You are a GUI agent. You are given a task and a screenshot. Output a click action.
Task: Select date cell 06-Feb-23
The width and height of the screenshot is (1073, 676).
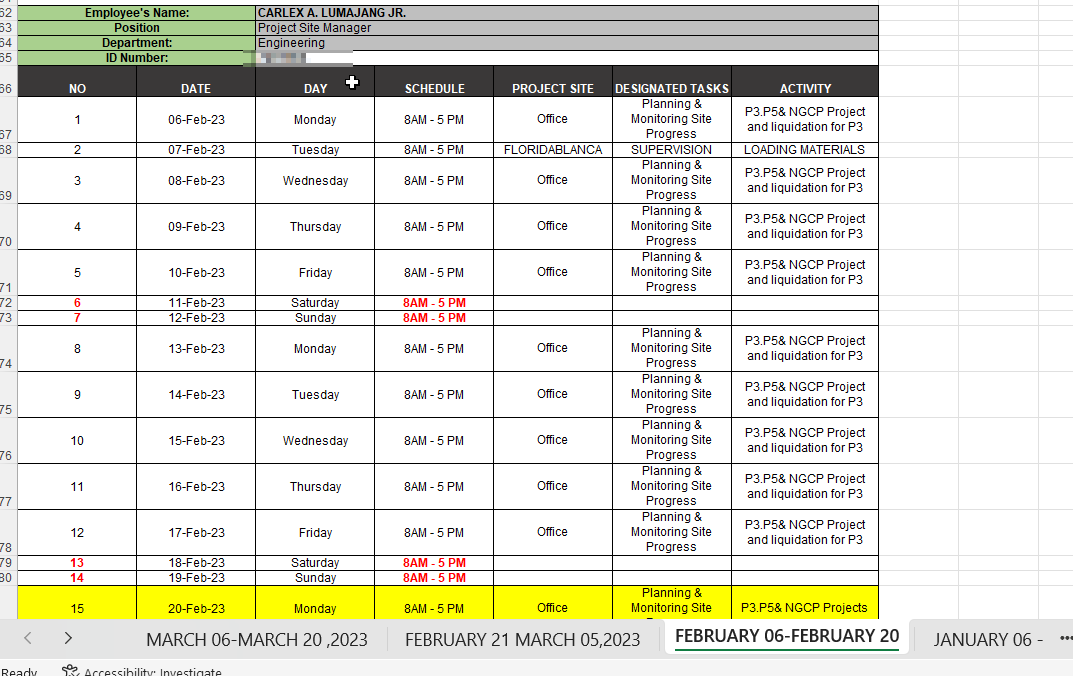click(196, 120)
